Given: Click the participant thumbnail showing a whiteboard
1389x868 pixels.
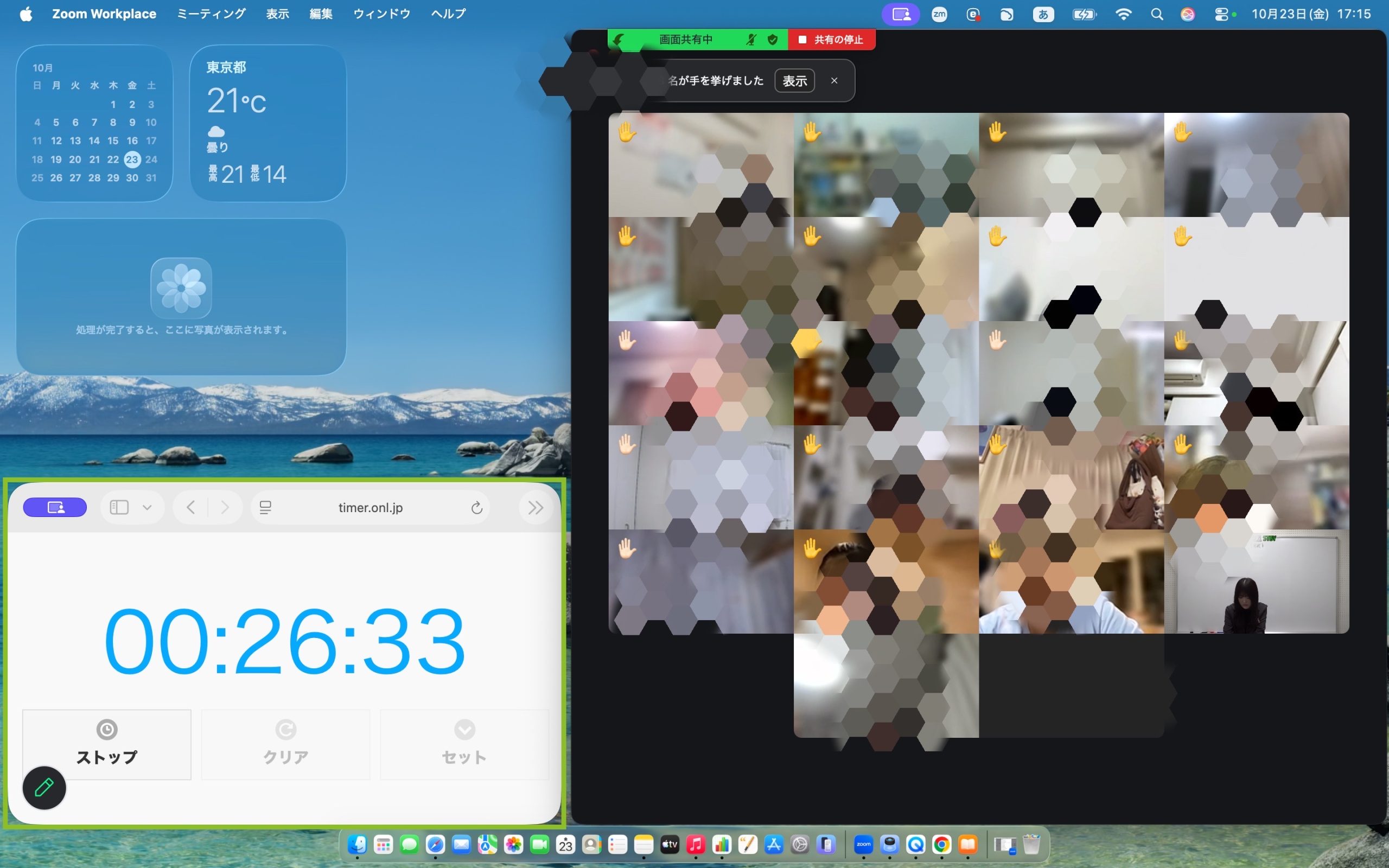Looking at the screenshot, I should click(1257, 582).
